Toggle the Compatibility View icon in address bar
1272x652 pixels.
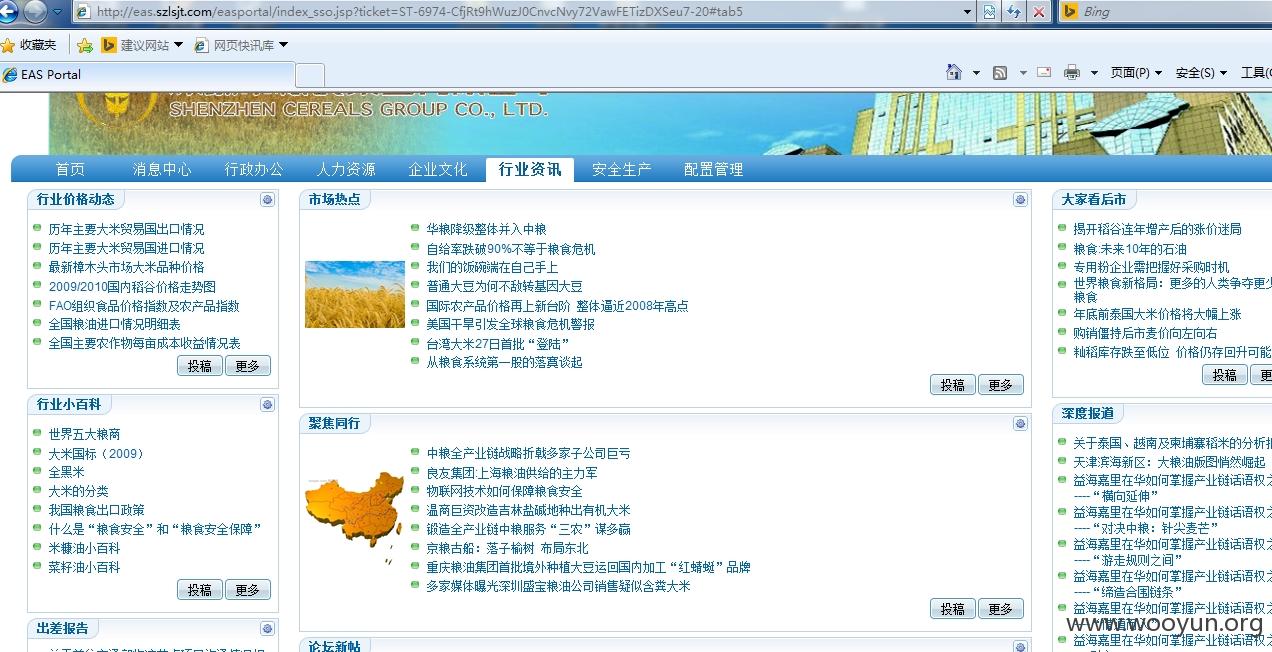coord(989,12)
